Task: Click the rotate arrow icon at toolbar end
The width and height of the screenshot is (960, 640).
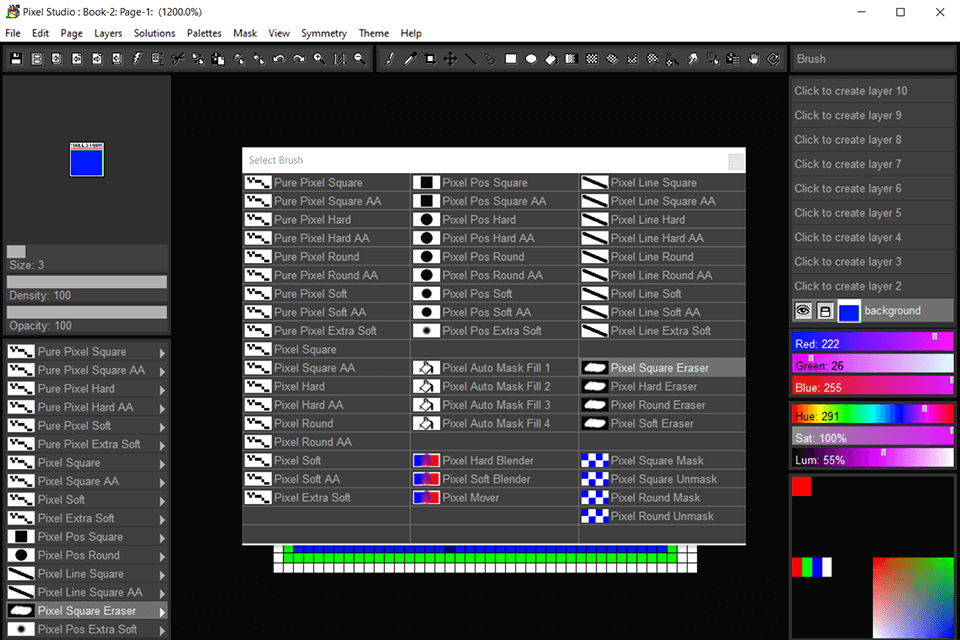Action: click(773, 59)
